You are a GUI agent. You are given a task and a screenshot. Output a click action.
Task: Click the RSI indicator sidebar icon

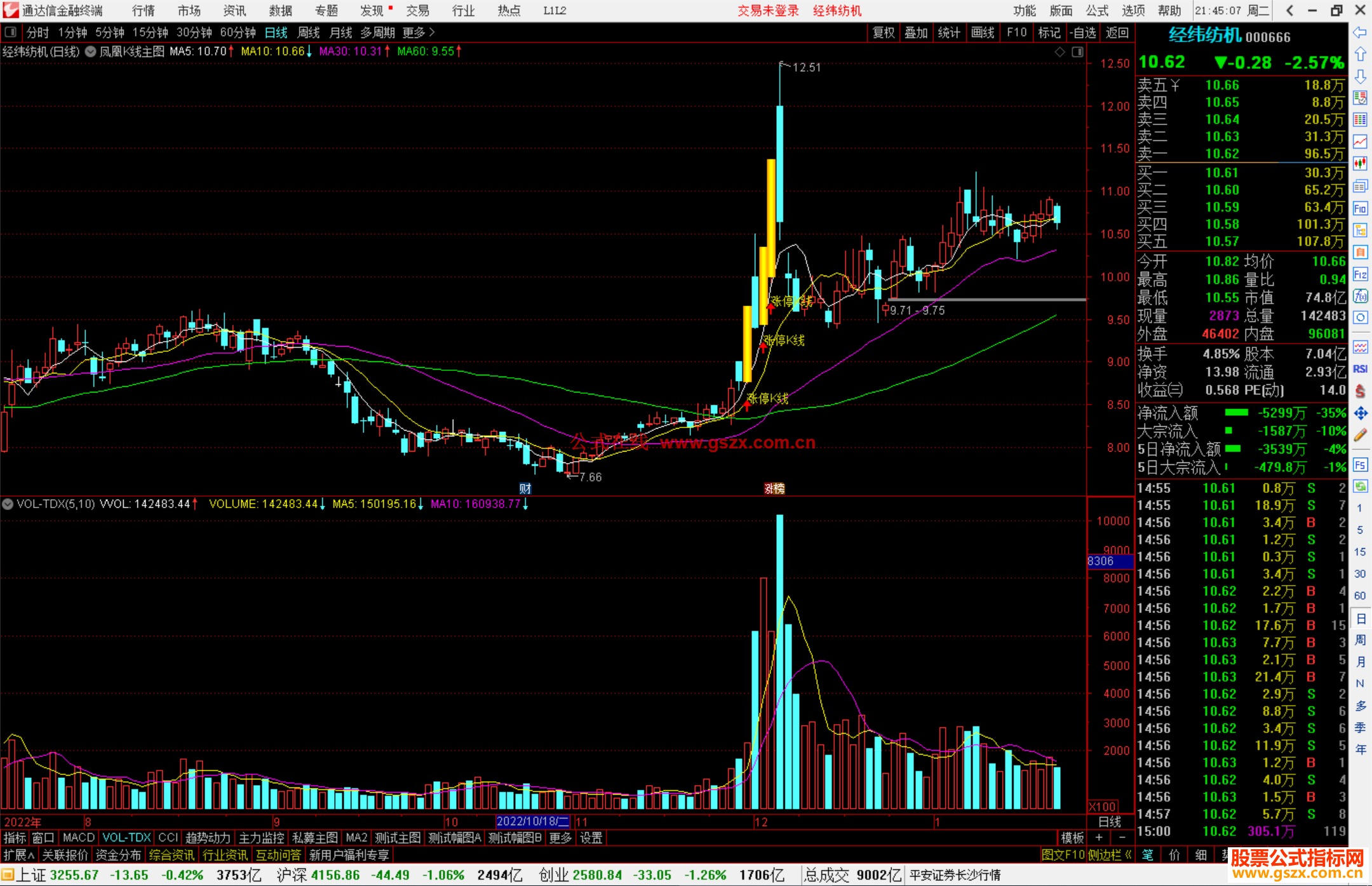pyautogui.click(x=1360, y=369)
